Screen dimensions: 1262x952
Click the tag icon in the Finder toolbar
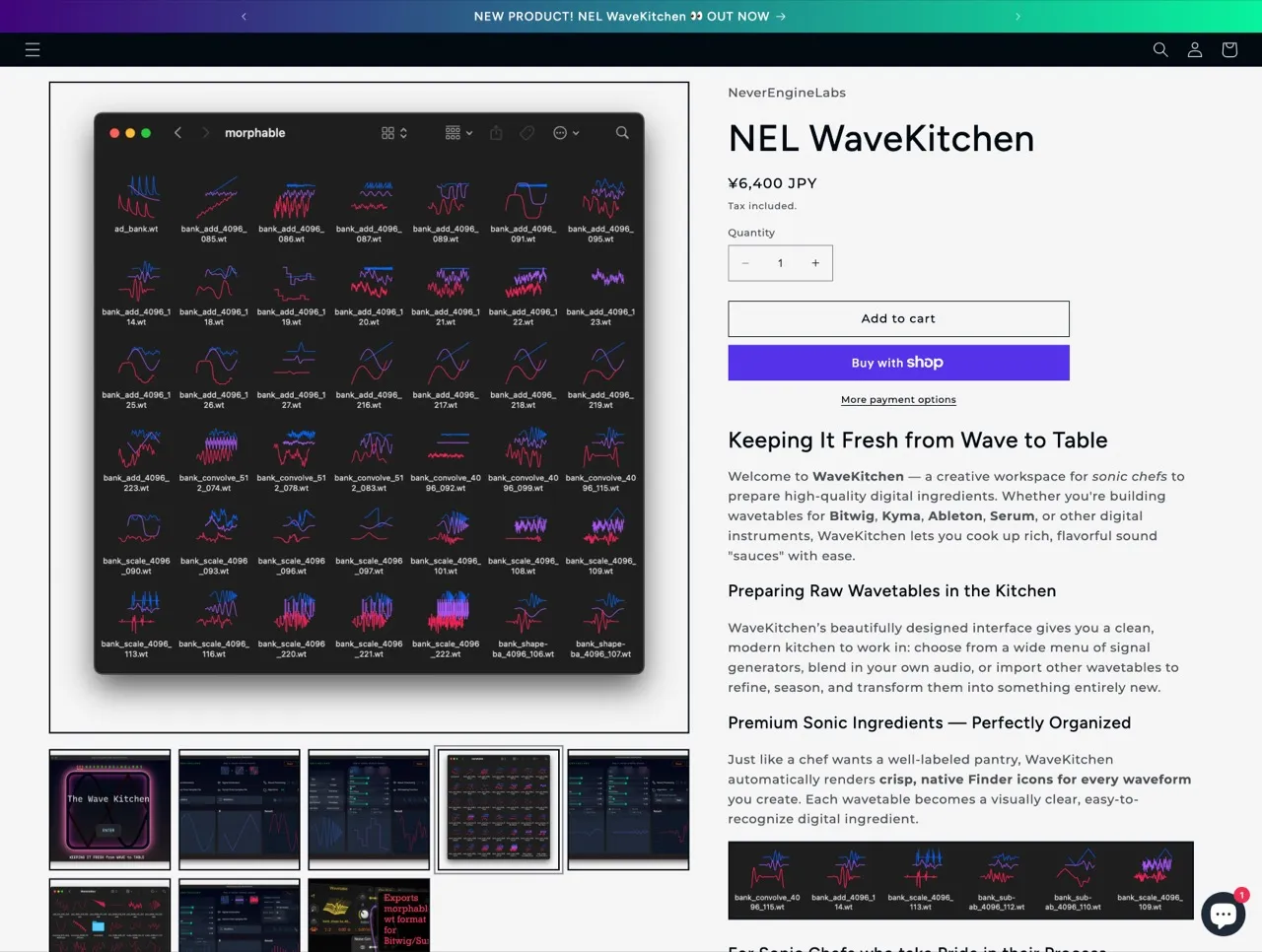point(526,132)
